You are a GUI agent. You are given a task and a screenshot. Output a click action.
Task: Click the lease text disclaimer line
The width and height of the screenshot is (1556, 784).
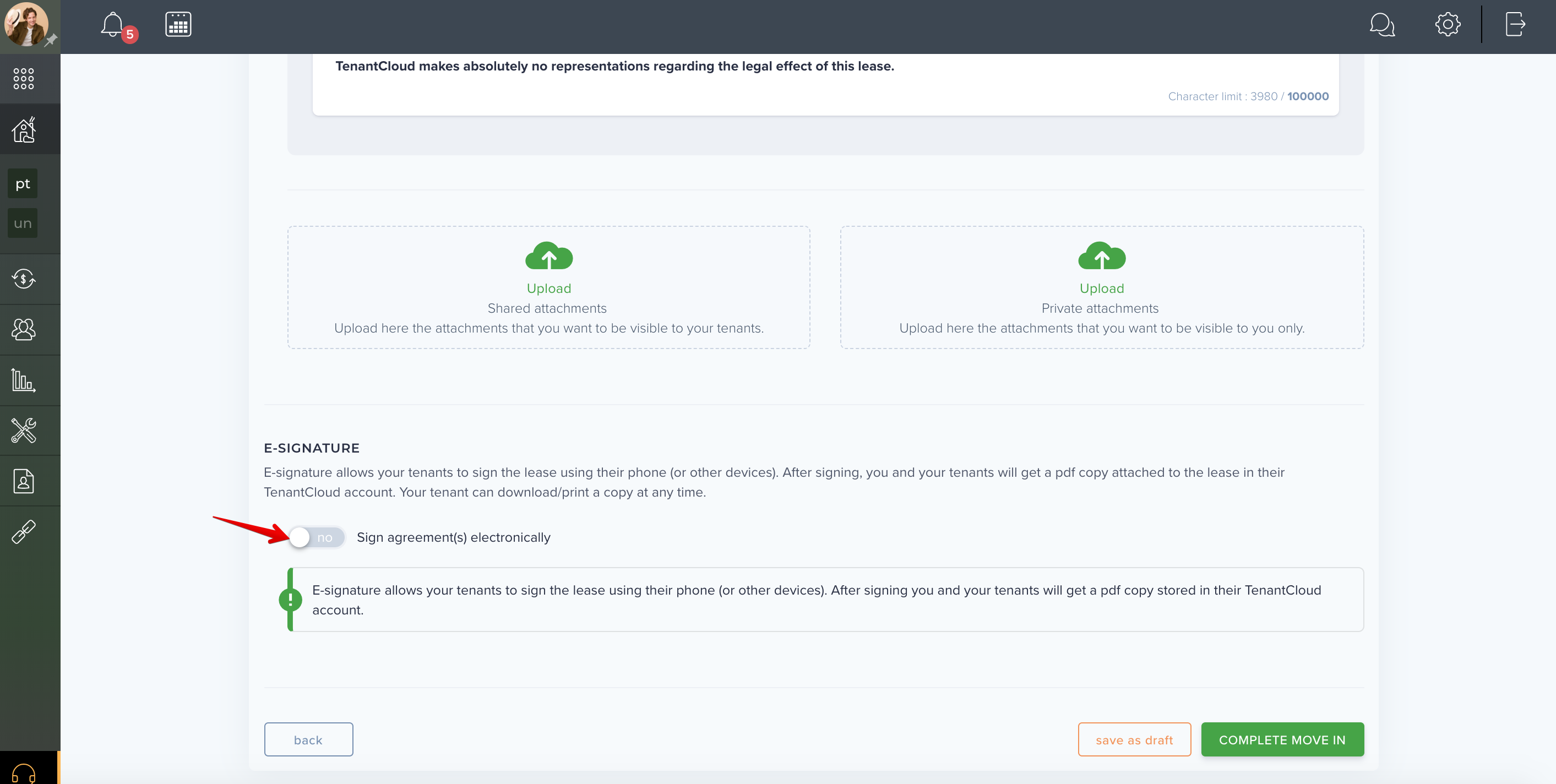(614, 67)
